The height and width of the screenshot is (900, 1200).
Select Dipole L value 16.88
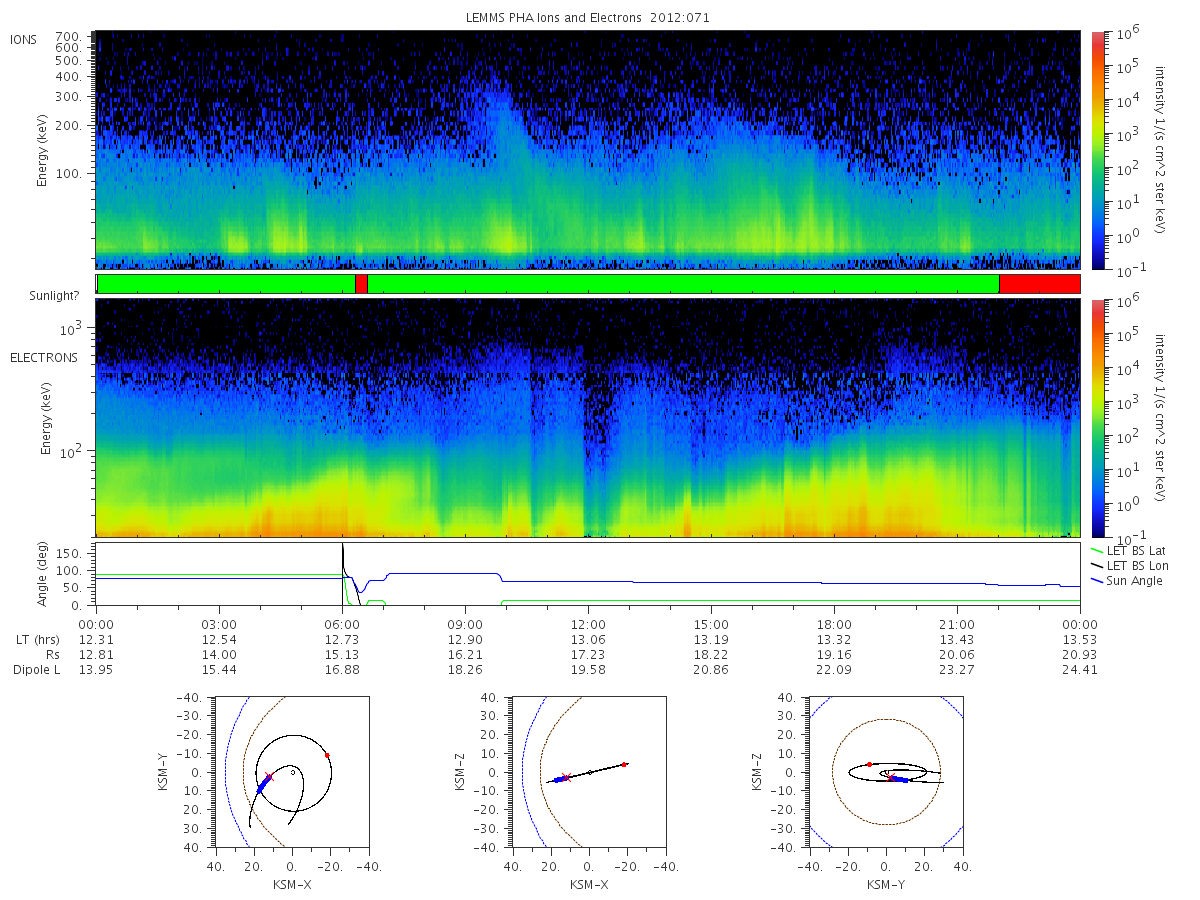click(342, 669)
